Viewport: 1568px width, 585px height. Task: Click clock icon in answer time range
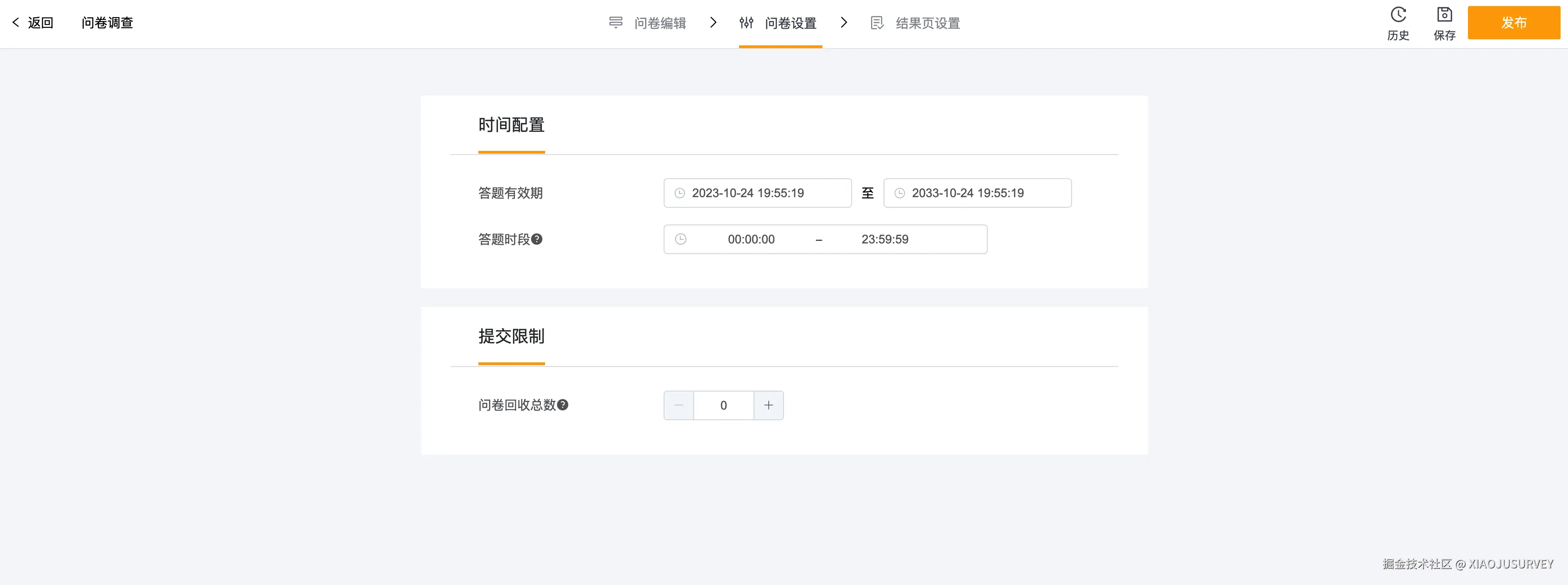(681, 240)
